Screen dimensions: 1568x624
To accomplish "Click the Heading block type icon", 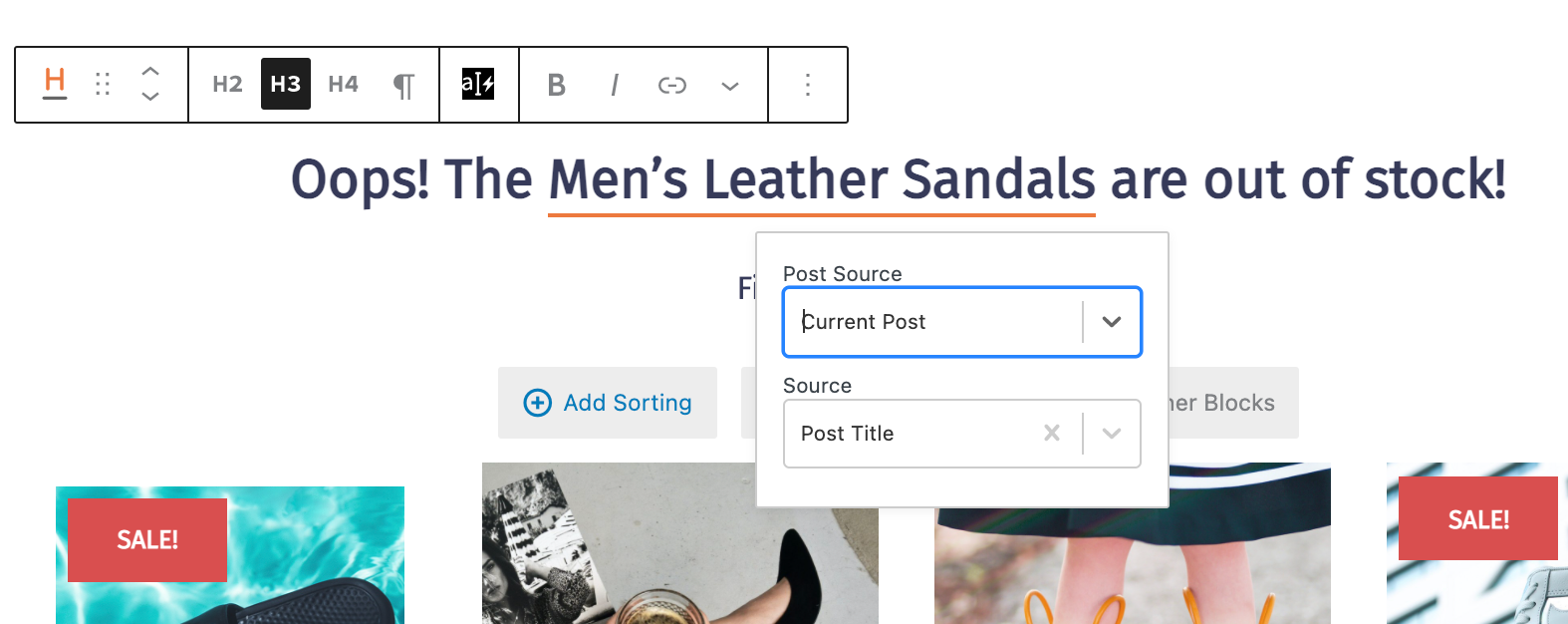I will pos(55,84).
